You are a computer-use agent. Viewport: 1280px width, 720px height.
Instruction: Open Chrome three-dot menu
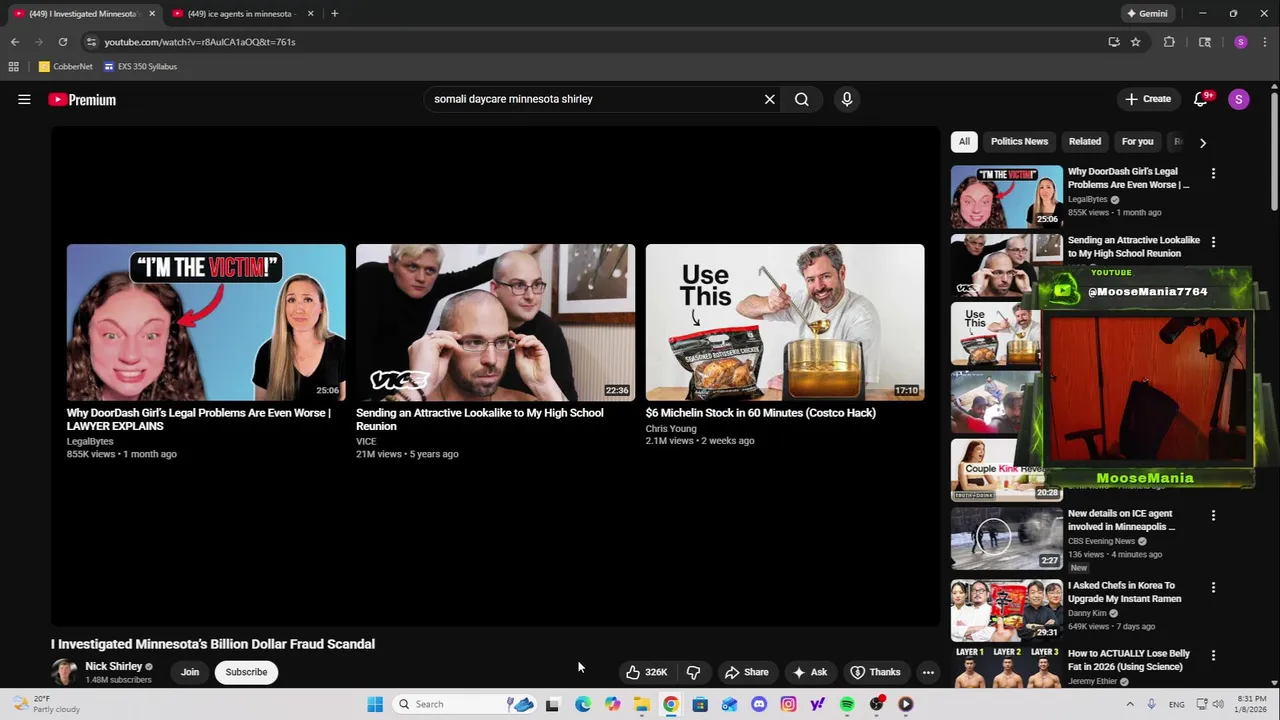coord(1264,42)
